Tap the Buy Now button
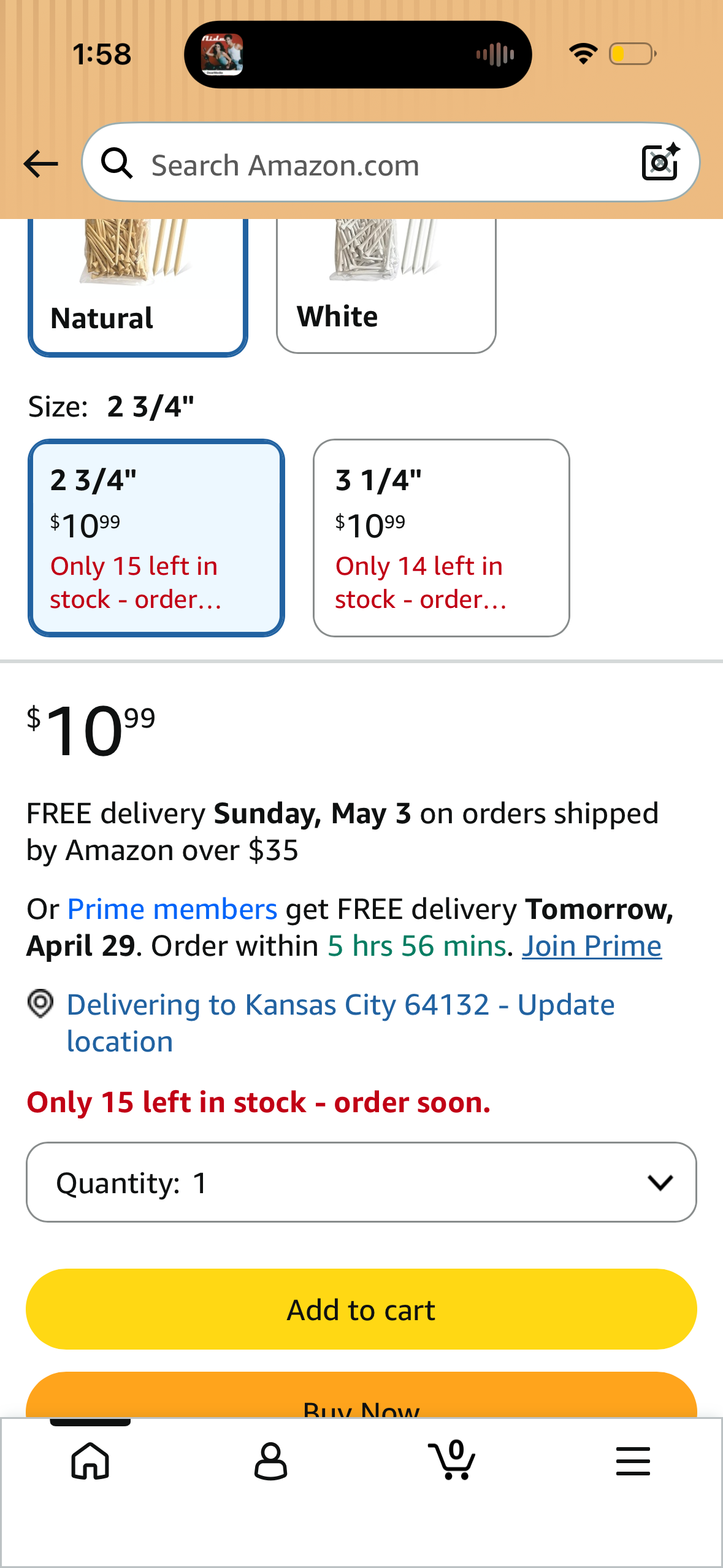This screenshot has width=723, height=1568. tap(361, 1395)
